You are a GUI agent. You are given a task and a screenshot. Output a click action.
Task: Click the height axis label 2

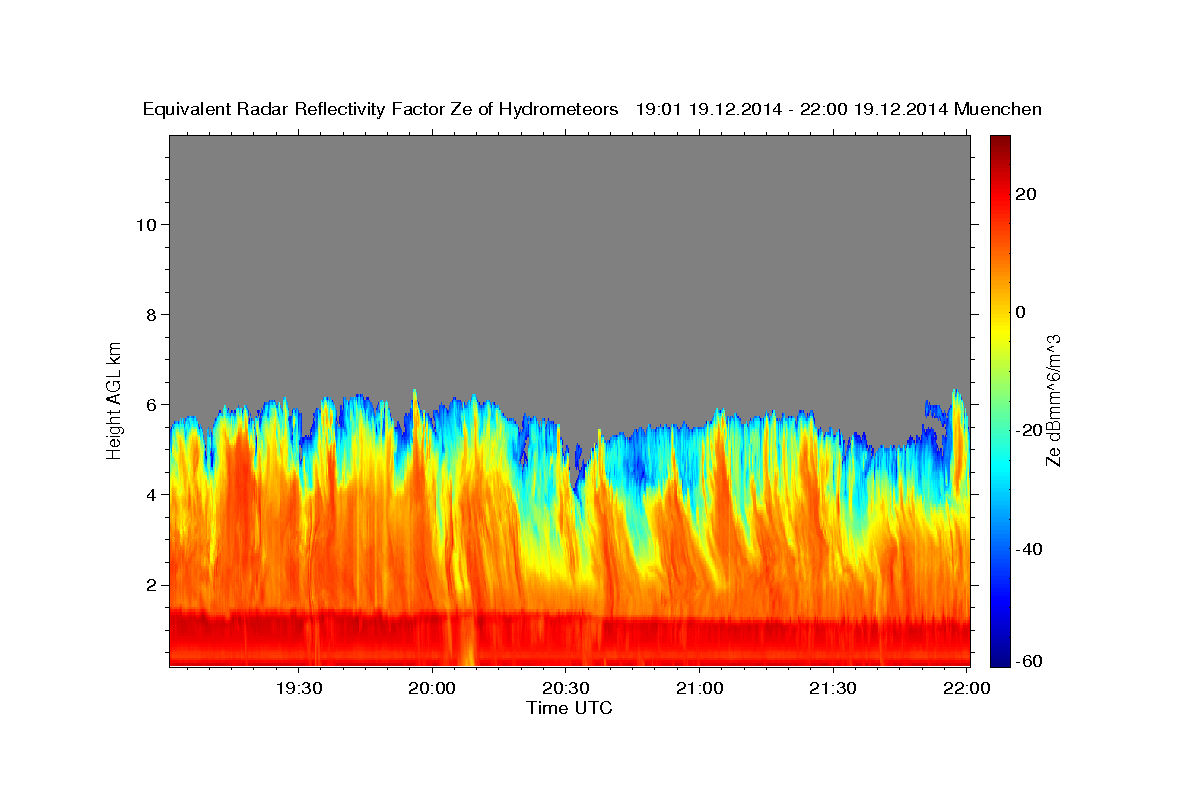coord(151,584)
